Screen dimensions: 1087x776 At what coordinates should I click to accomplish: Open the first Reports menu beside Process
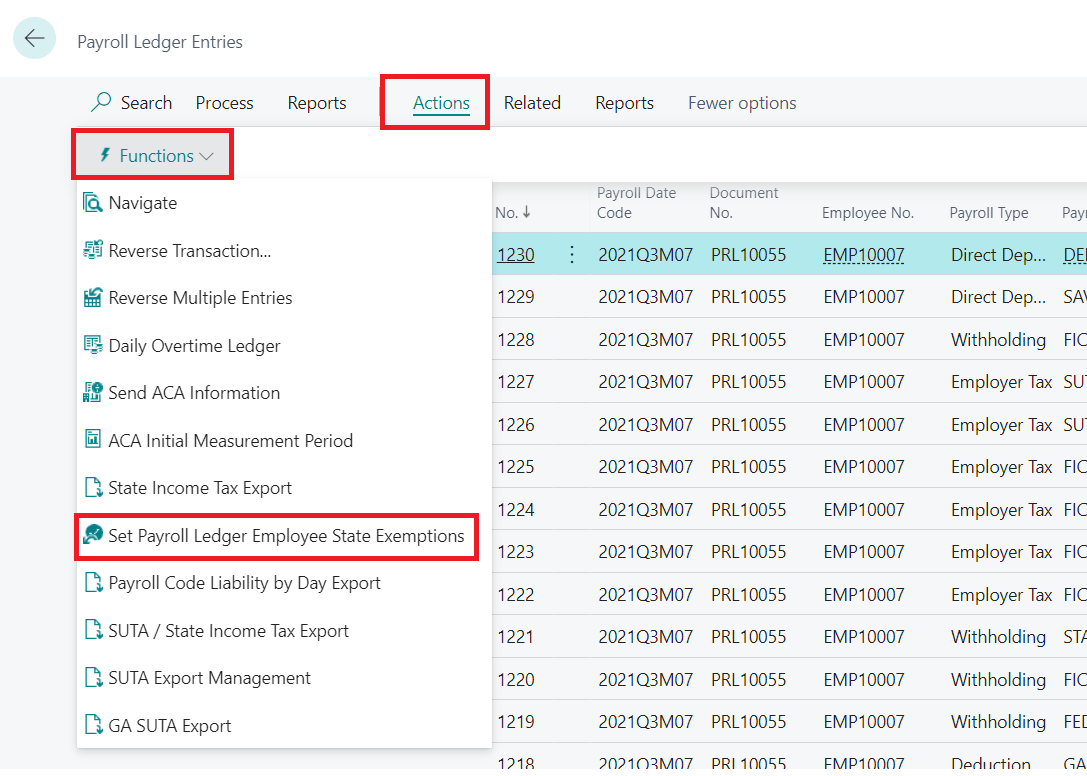pyautogui.click(x=317, y=103)
